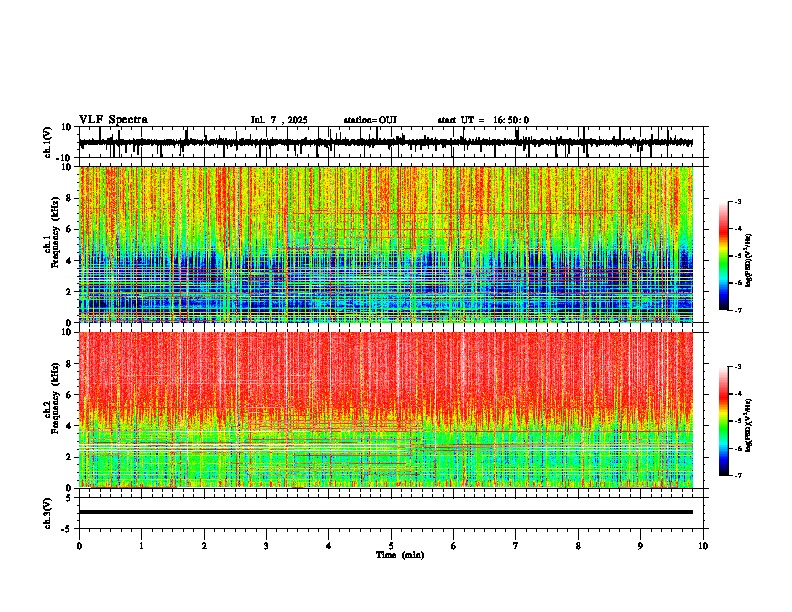Screen dimensions: 792x612
Task: Click time-axis tick label "4"
Action: [x=329, y=546]
